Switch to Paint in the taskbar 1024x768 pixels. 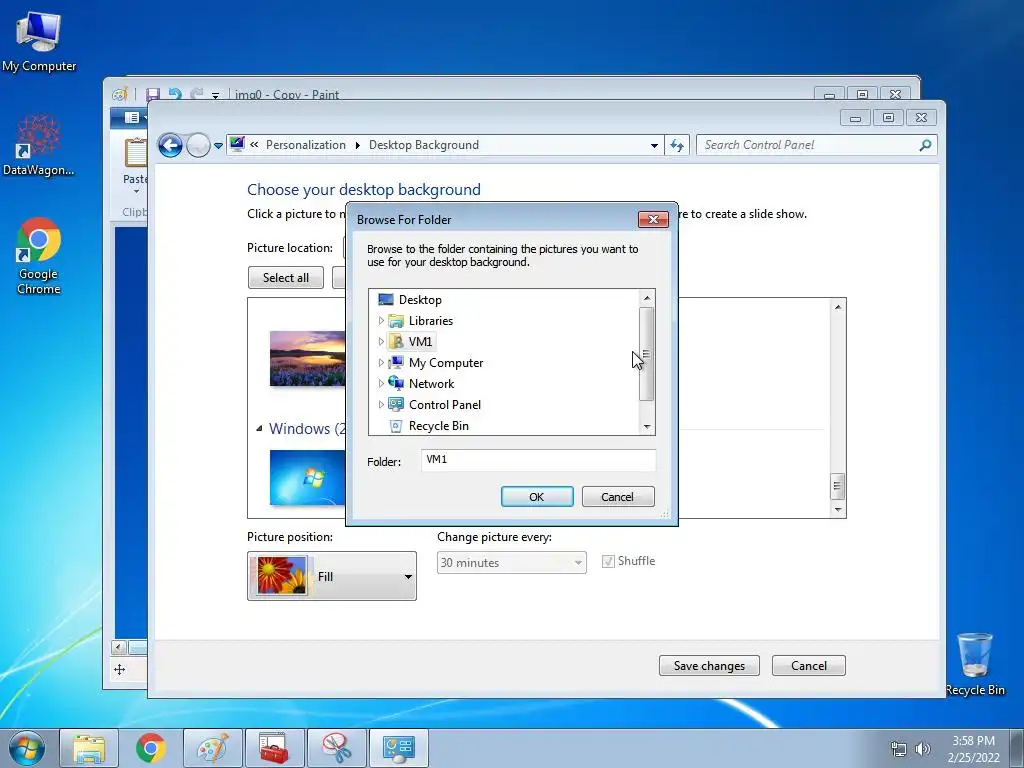point(213,748)
